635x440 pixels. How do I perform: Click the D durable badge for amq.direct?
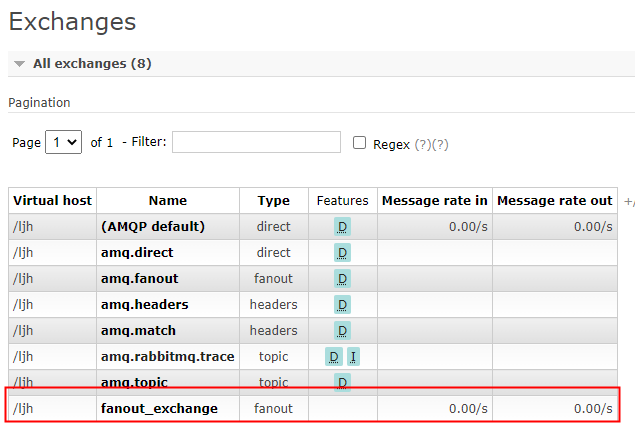coord(342,253)
